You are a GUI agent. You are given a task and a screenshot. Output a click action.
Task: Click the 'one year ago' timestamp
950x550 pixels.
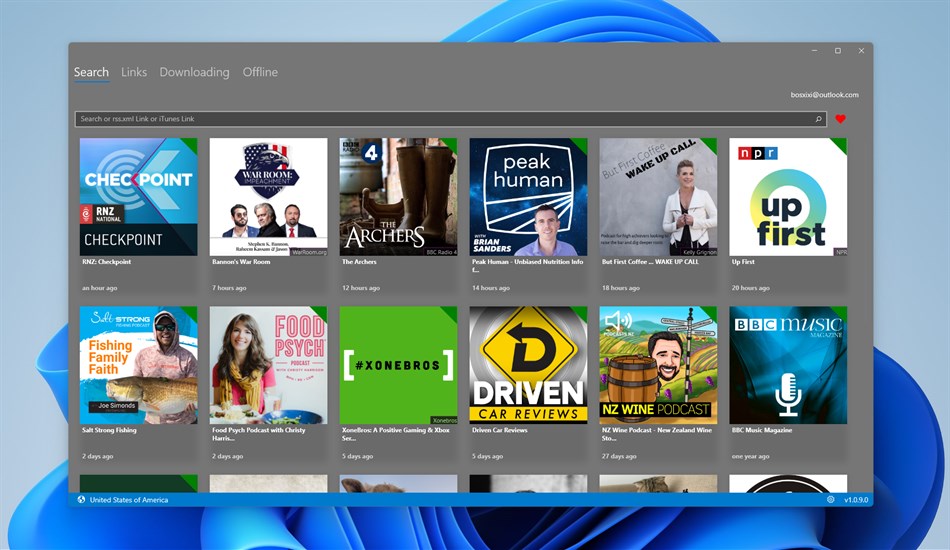751,456
